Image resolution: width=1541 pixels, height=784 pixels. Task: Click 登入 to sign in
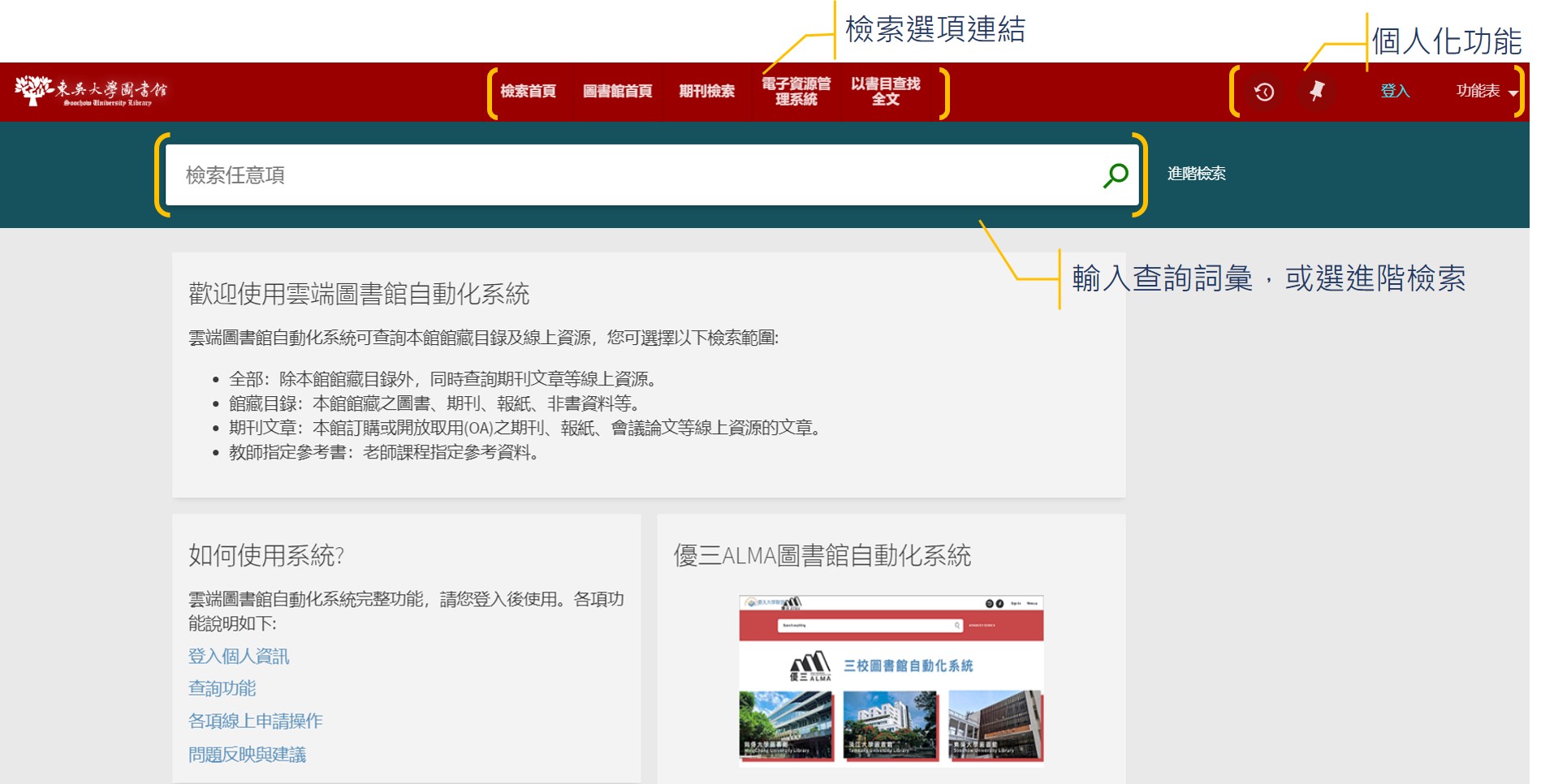(1395, 92)
